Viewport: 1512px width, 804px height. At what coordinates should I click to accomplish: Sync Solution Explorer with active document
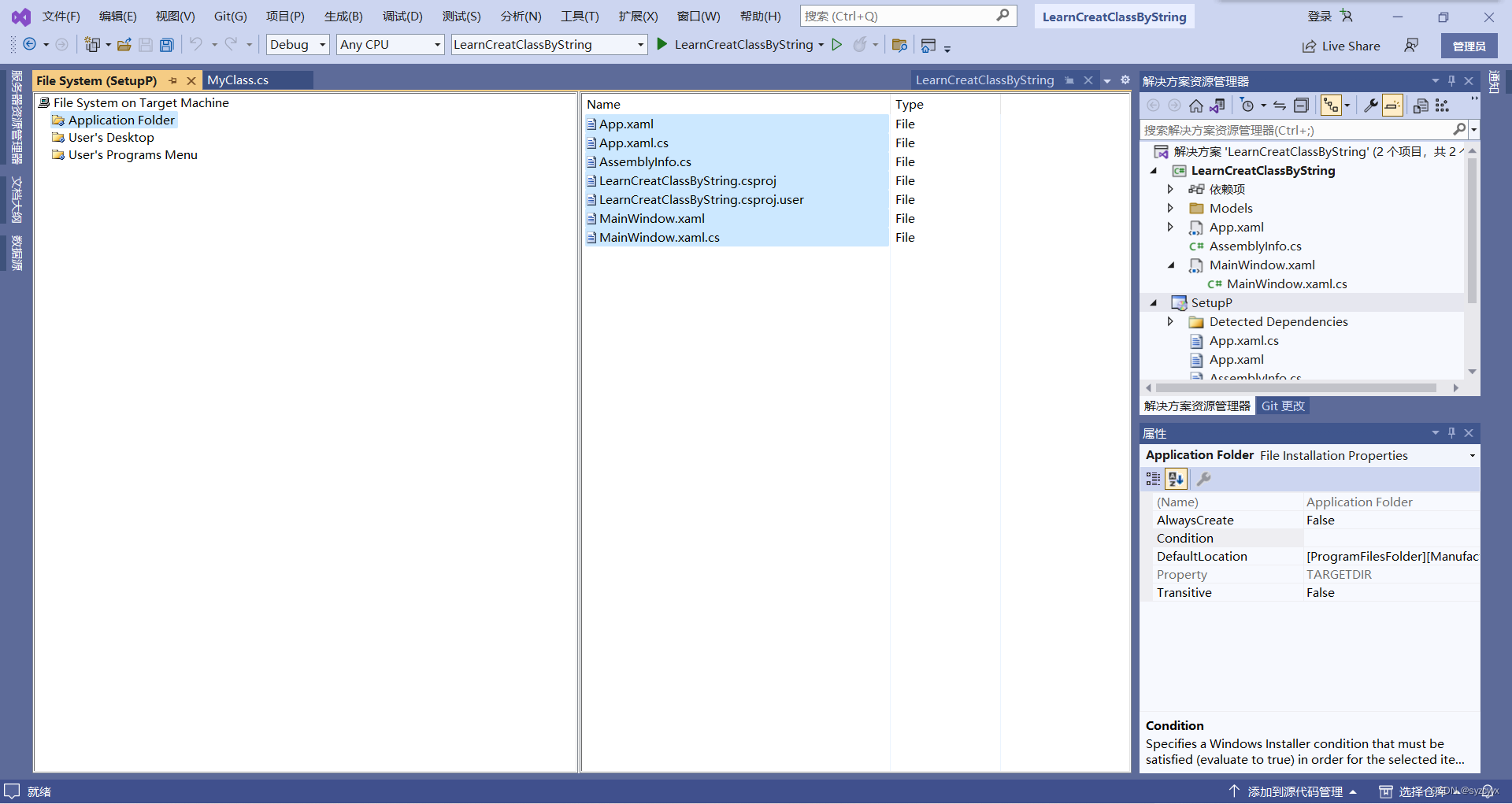tap(1281, 105)
